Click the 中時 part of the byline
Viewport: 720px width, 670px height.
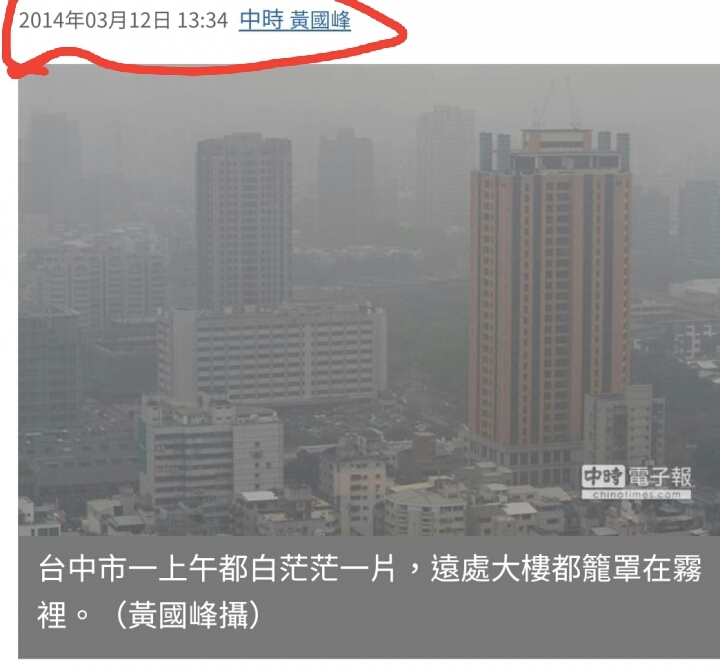[261, 20]
